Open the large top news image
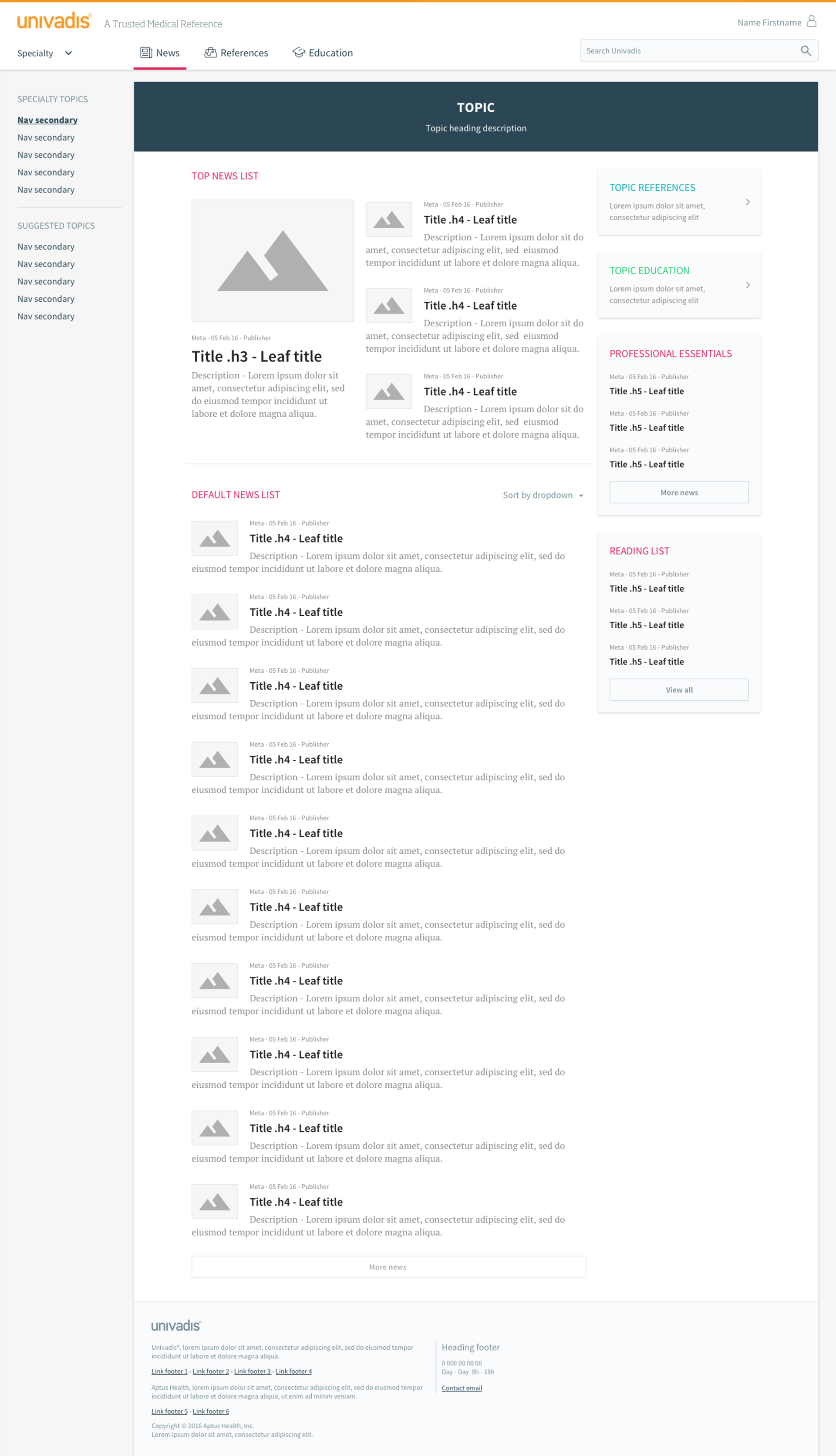This screenshot has width=836, height=1456. pyautogui.click(x=272, y=260)
